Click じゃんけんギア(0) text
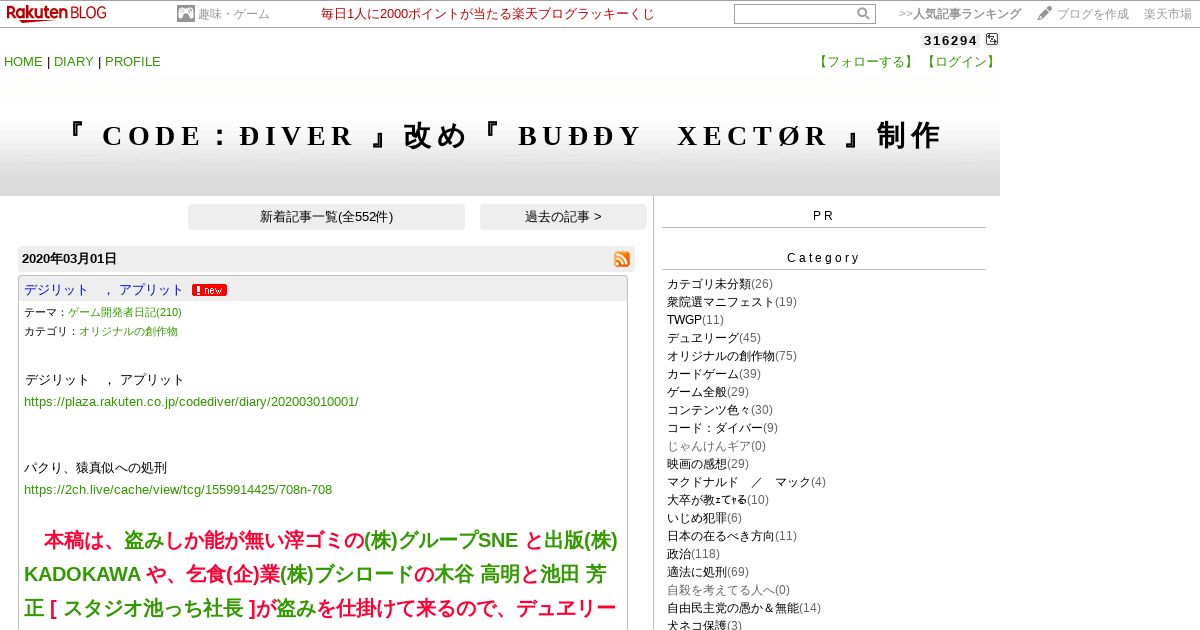This screenshot has width=1200, height=630. point(716,446)
